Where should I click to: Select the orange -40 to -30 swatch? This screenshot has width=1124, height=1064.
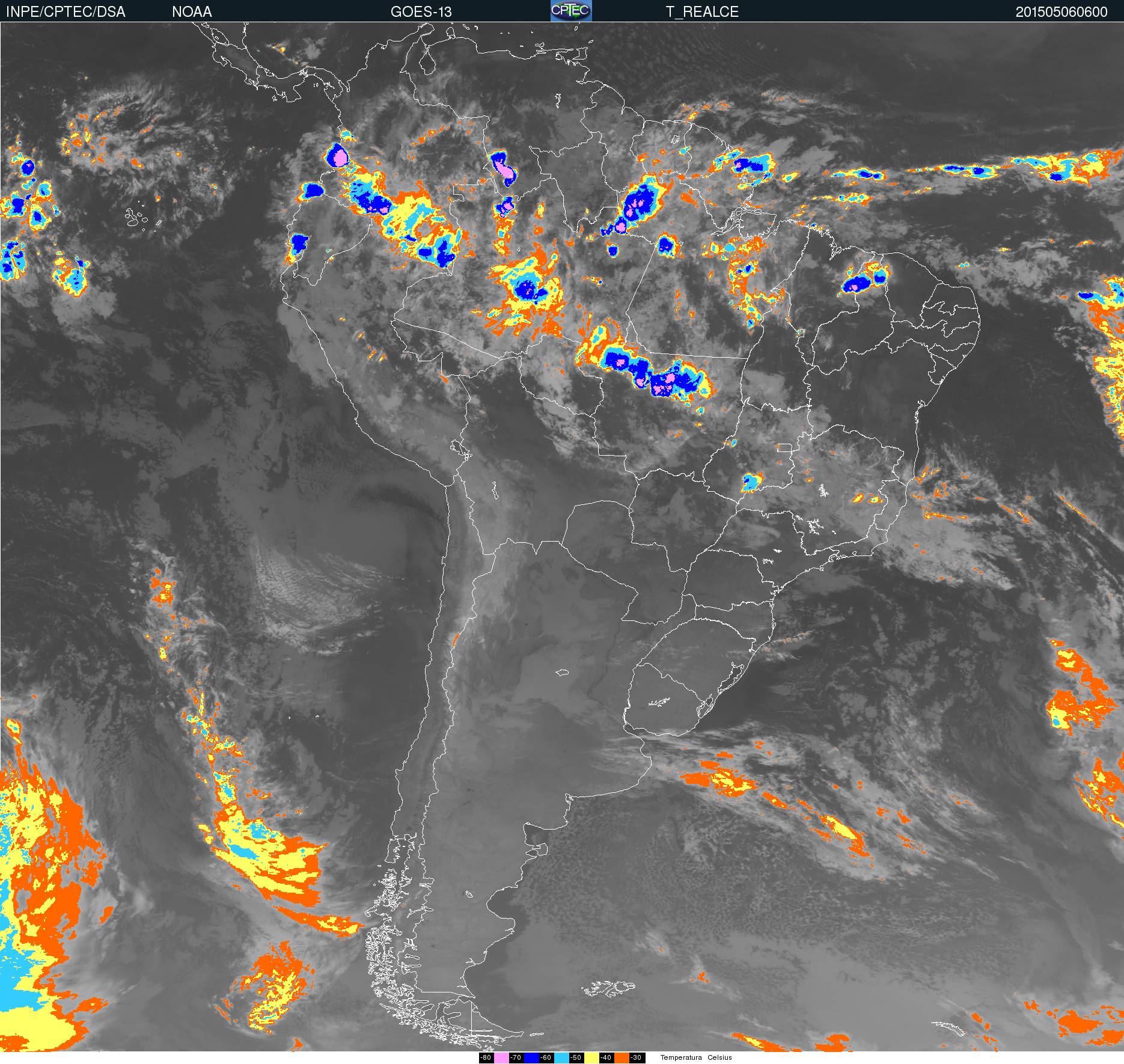(x=622, y=1057)
